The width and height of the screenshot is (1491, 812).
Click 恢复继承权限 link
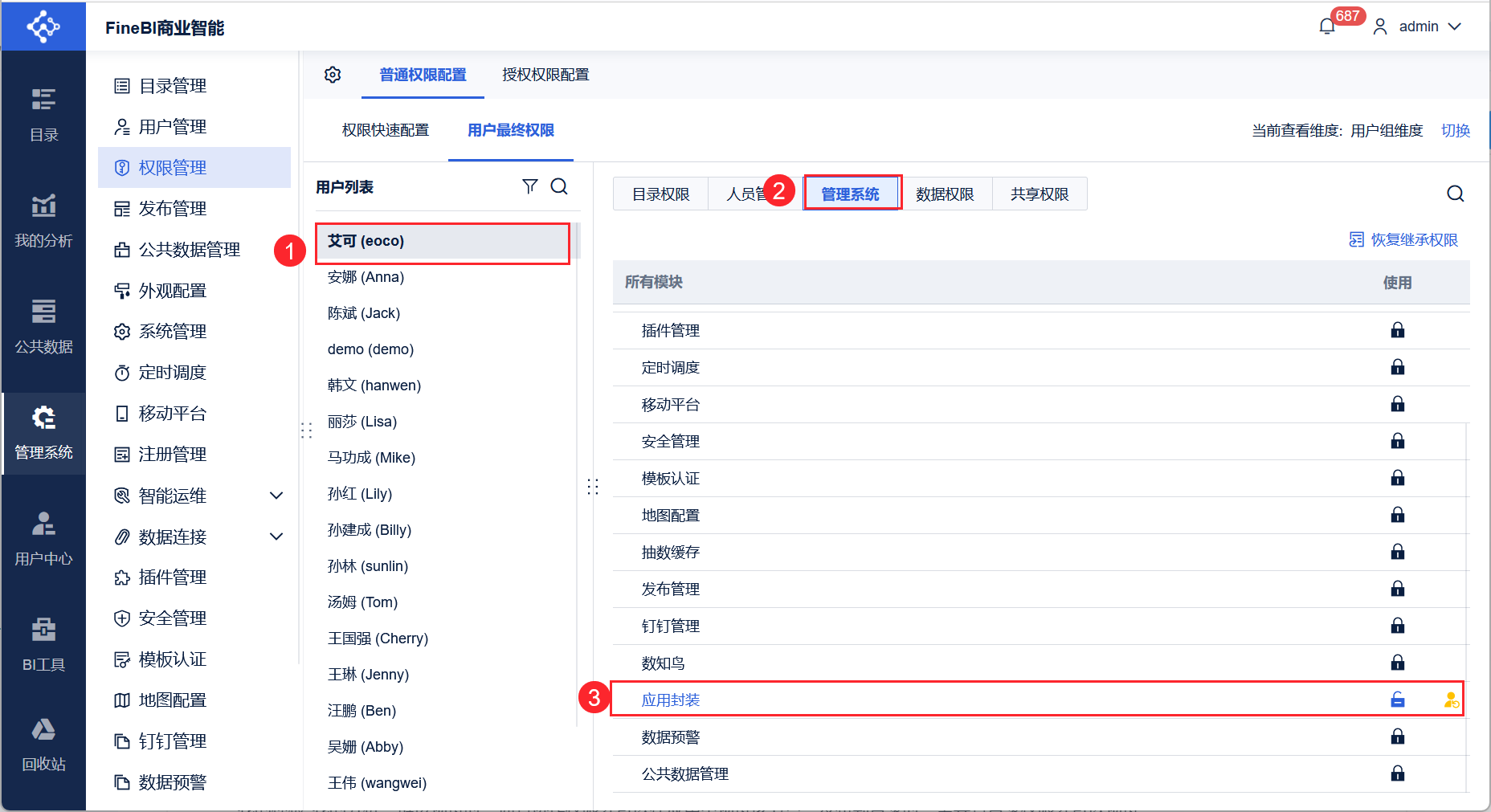pyautogui.click(x=1403, y=239)
